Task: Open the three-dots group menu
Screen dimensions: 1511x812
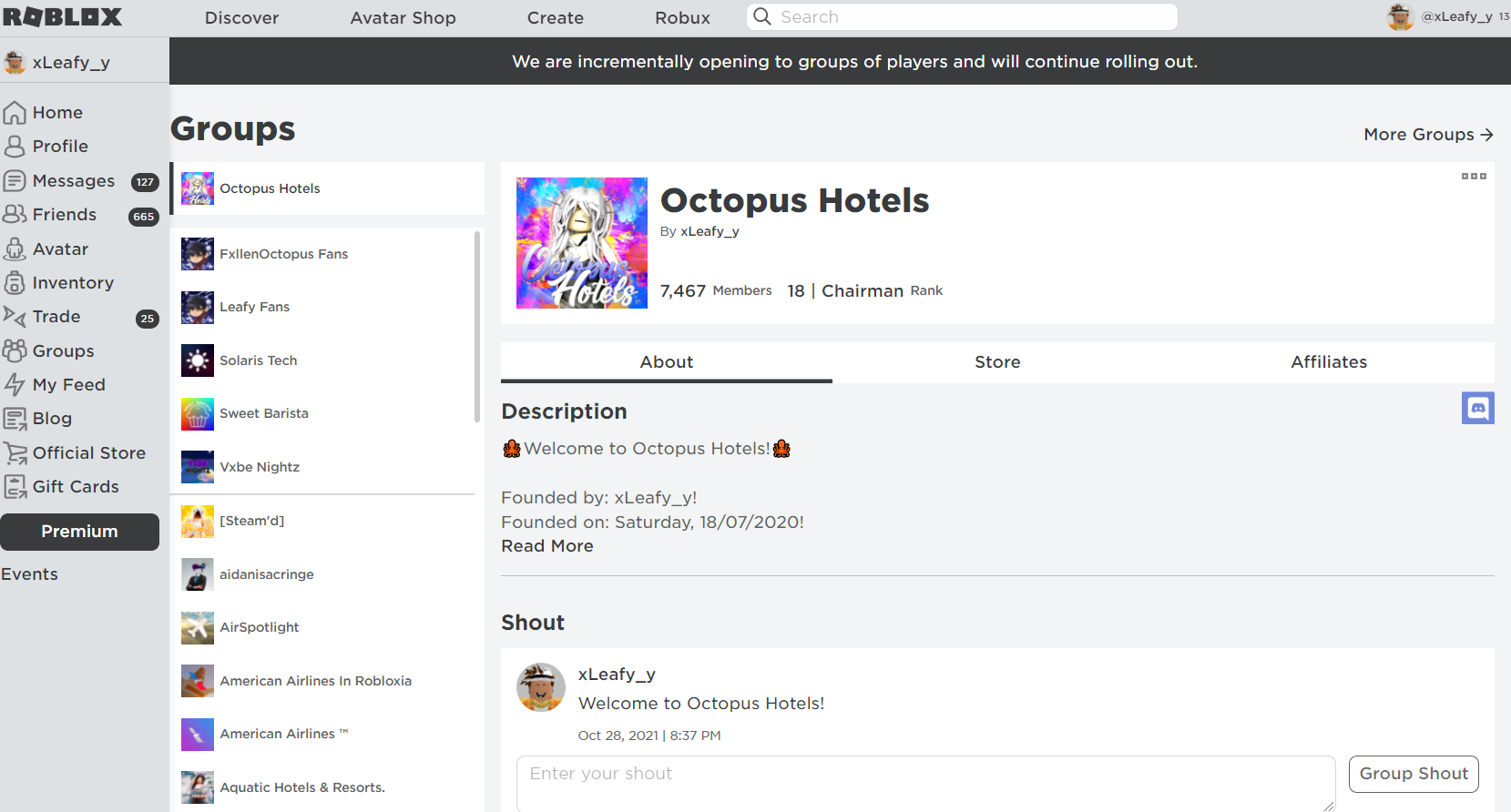Action: click(x=1474, y=176)
